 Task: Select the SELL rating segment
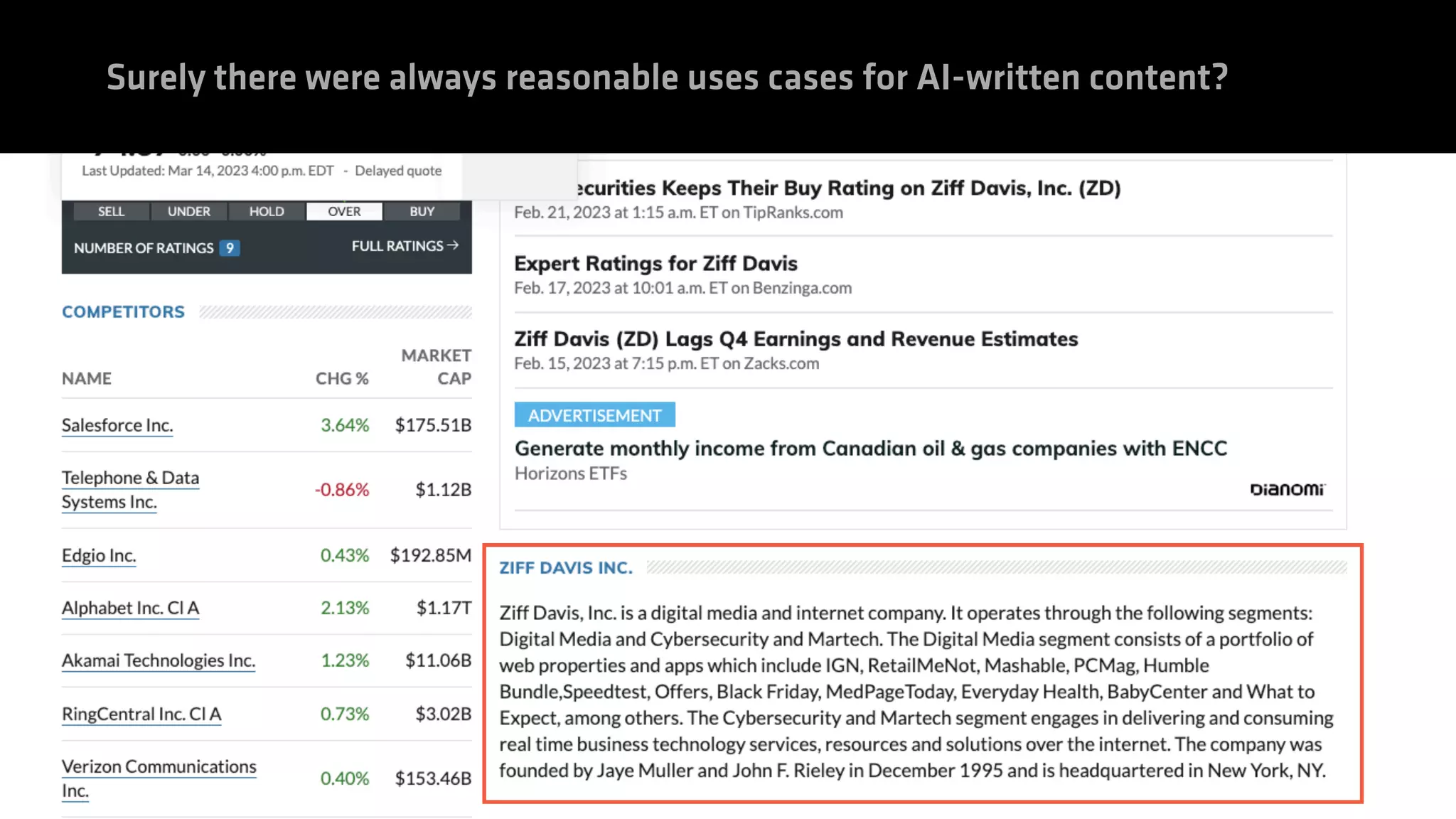(x=111, y=211)
